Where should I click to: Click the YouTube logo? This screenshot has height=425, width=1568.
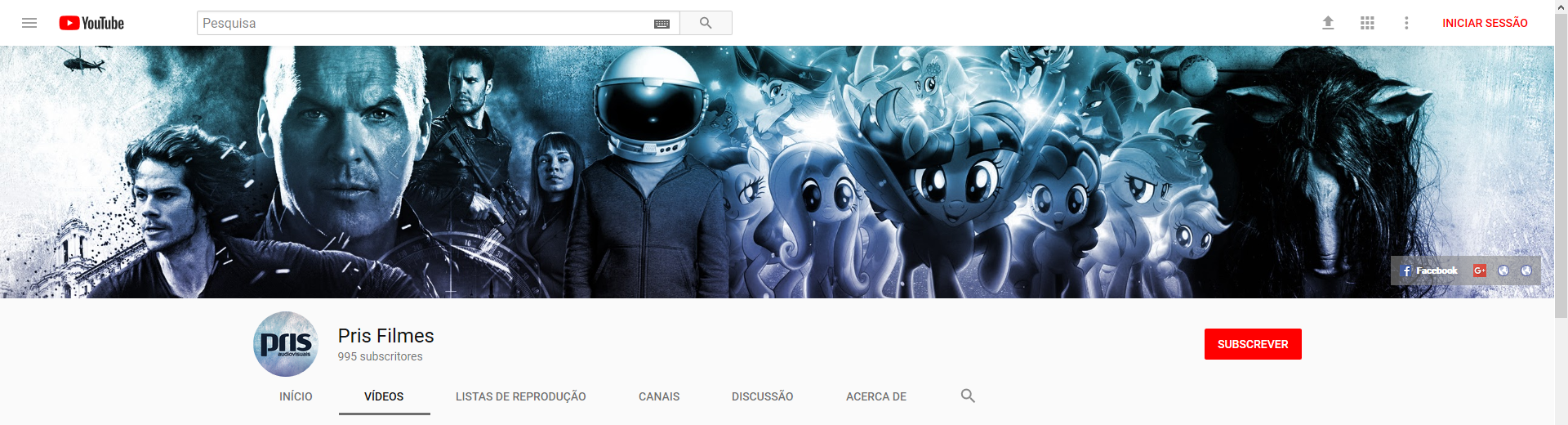(91, 23)
